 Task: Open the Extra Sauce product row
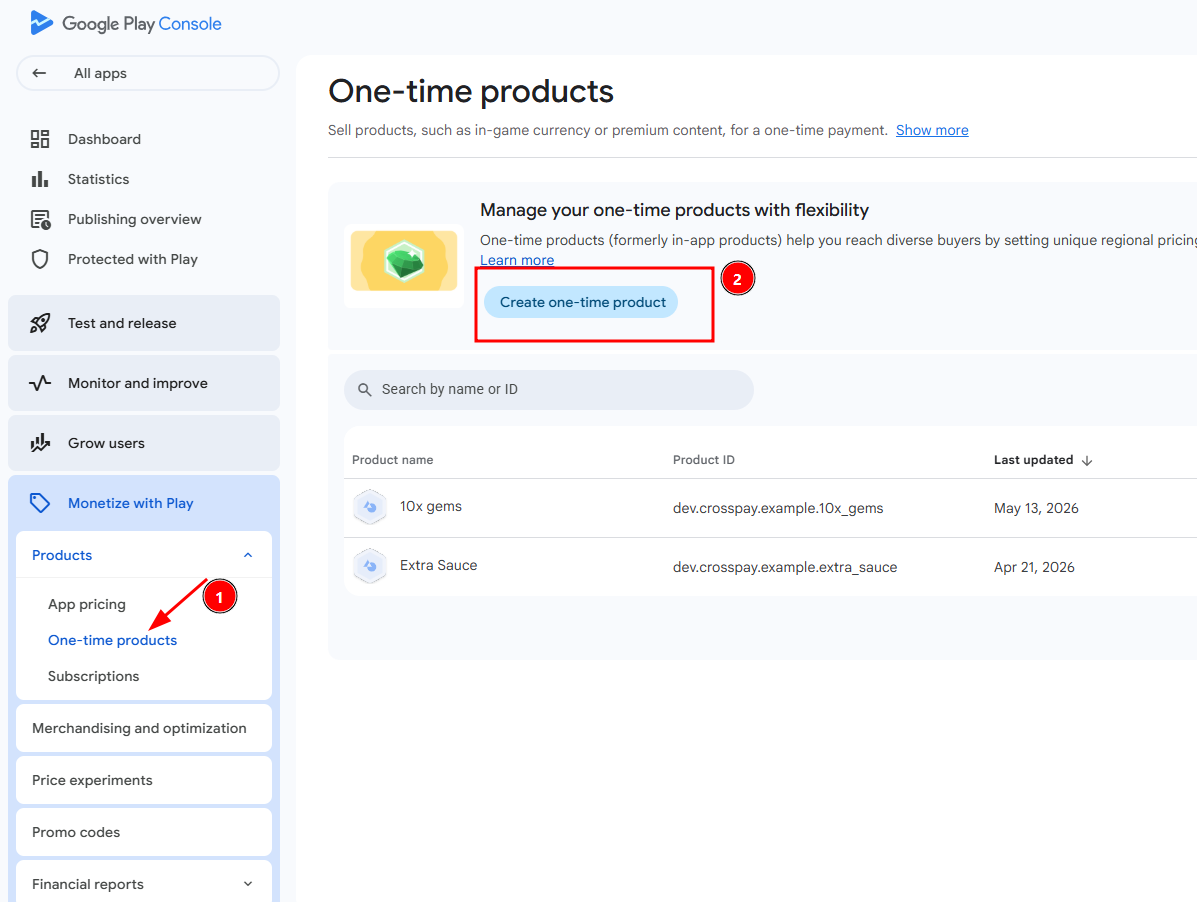pyautogui.click(x=770, y=567)
